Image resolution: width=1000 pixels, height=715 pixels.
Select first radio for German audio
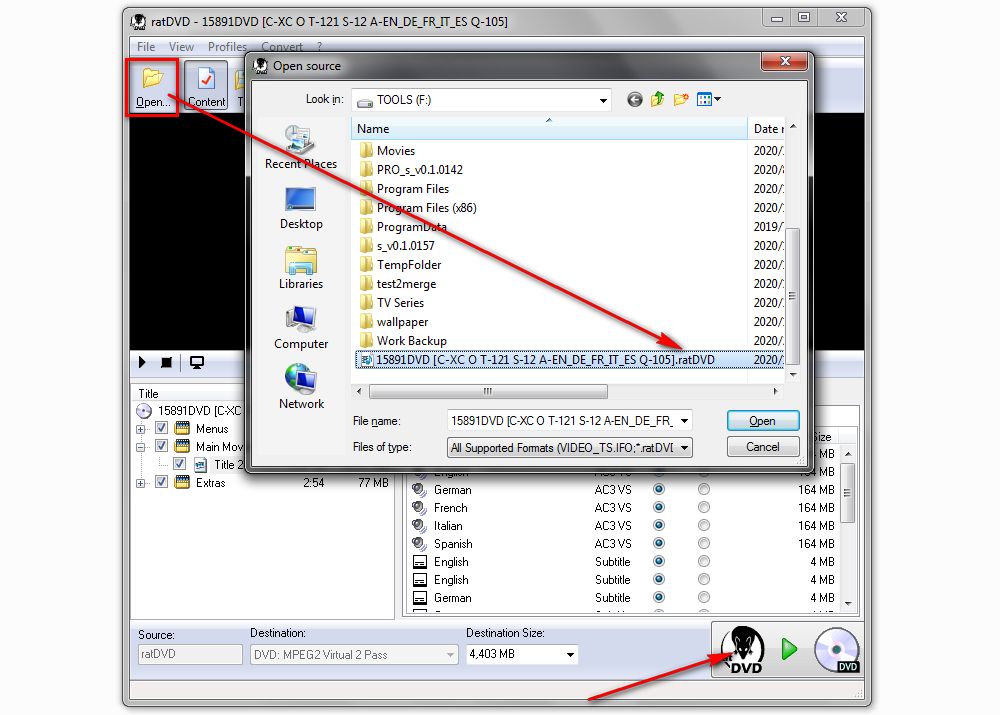pos(659,489)
